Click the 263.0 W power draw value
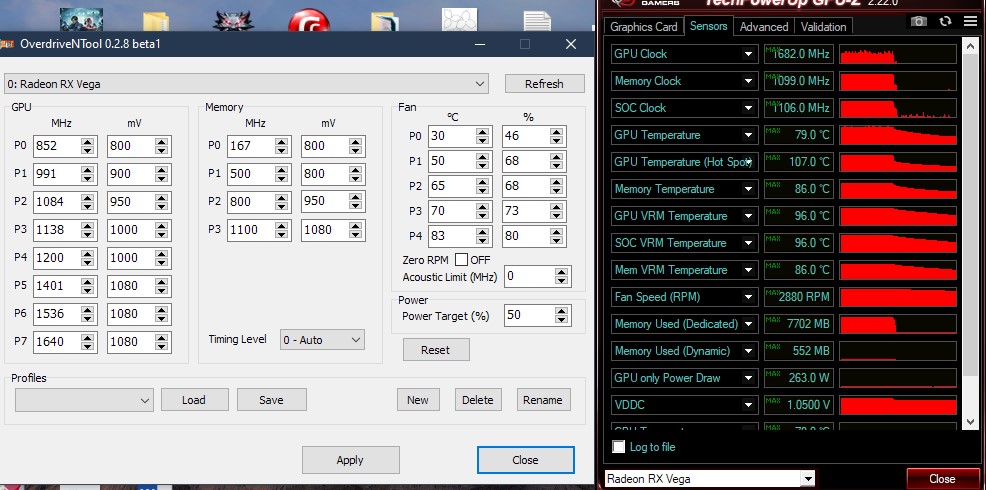 click(x=799, y=378)
